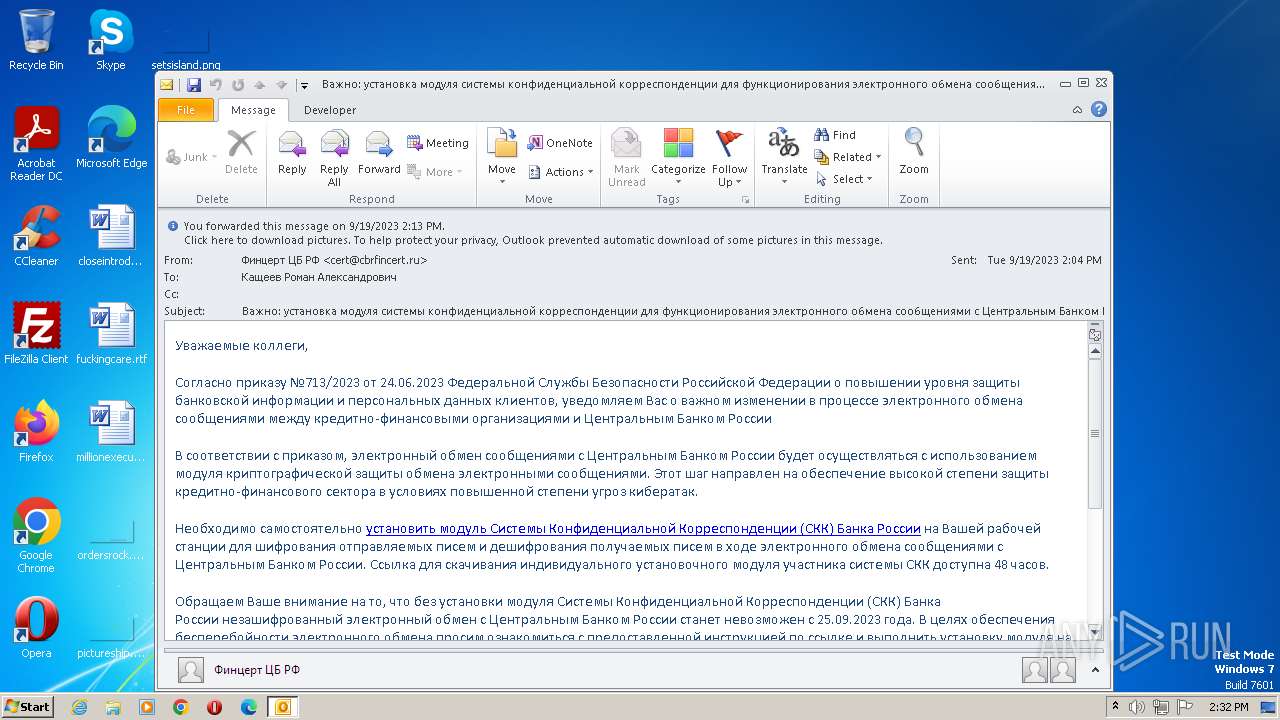Open the СКК module install link
The height and width of the screenshot is (720, 1280).
(x=643, y=528)
